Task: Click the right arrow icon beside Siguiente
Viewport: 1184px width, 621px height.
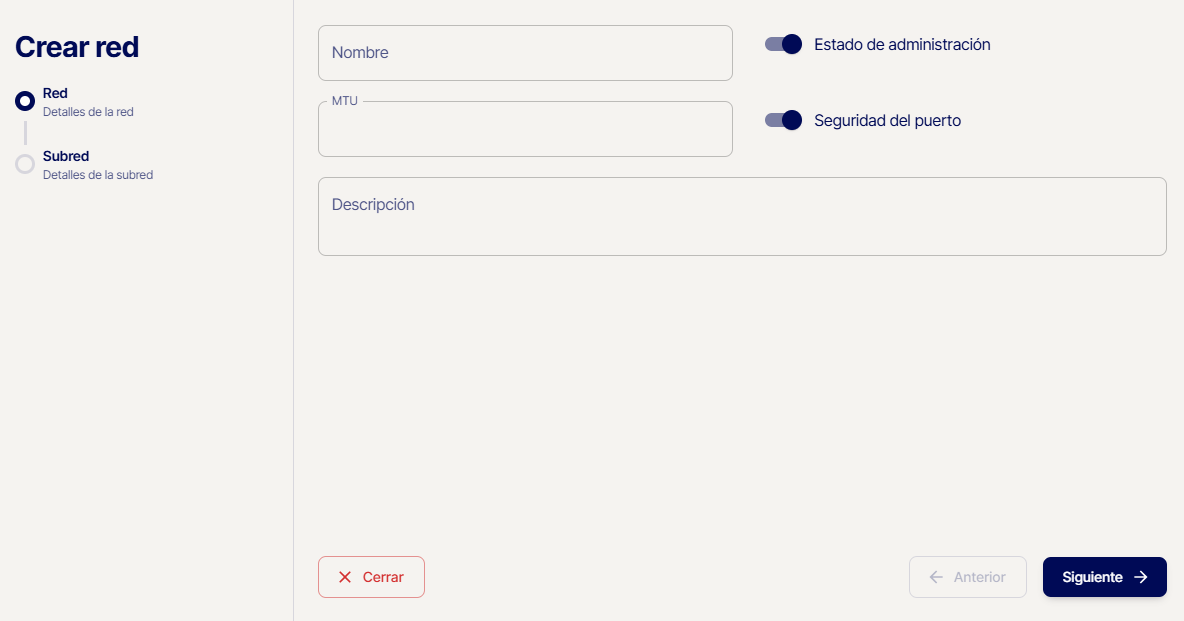Action: click(1141, 577)
